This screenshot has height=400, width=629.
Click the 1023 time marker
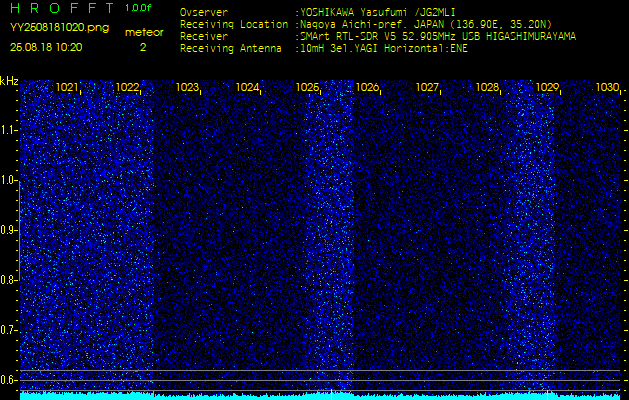pyautogui.click(x=187, y=87)
